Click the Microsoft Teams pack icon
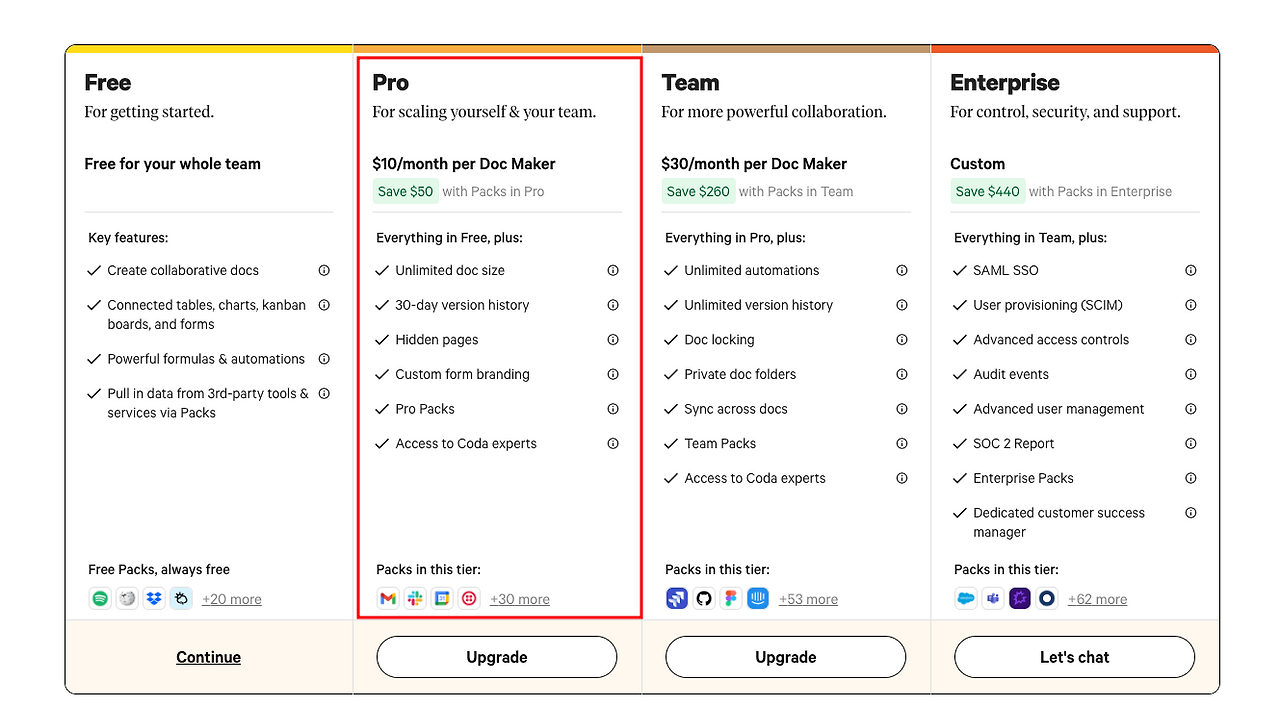This screenshot has width=1280, height=706. point(993,599)
